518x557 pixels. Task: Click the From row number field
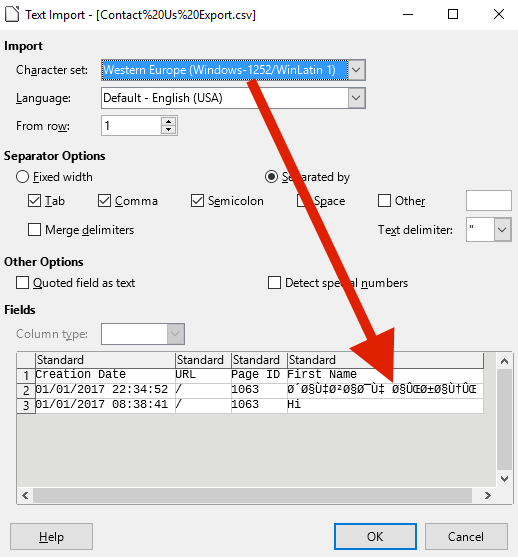pyautogui.click(x=131, y=125)
